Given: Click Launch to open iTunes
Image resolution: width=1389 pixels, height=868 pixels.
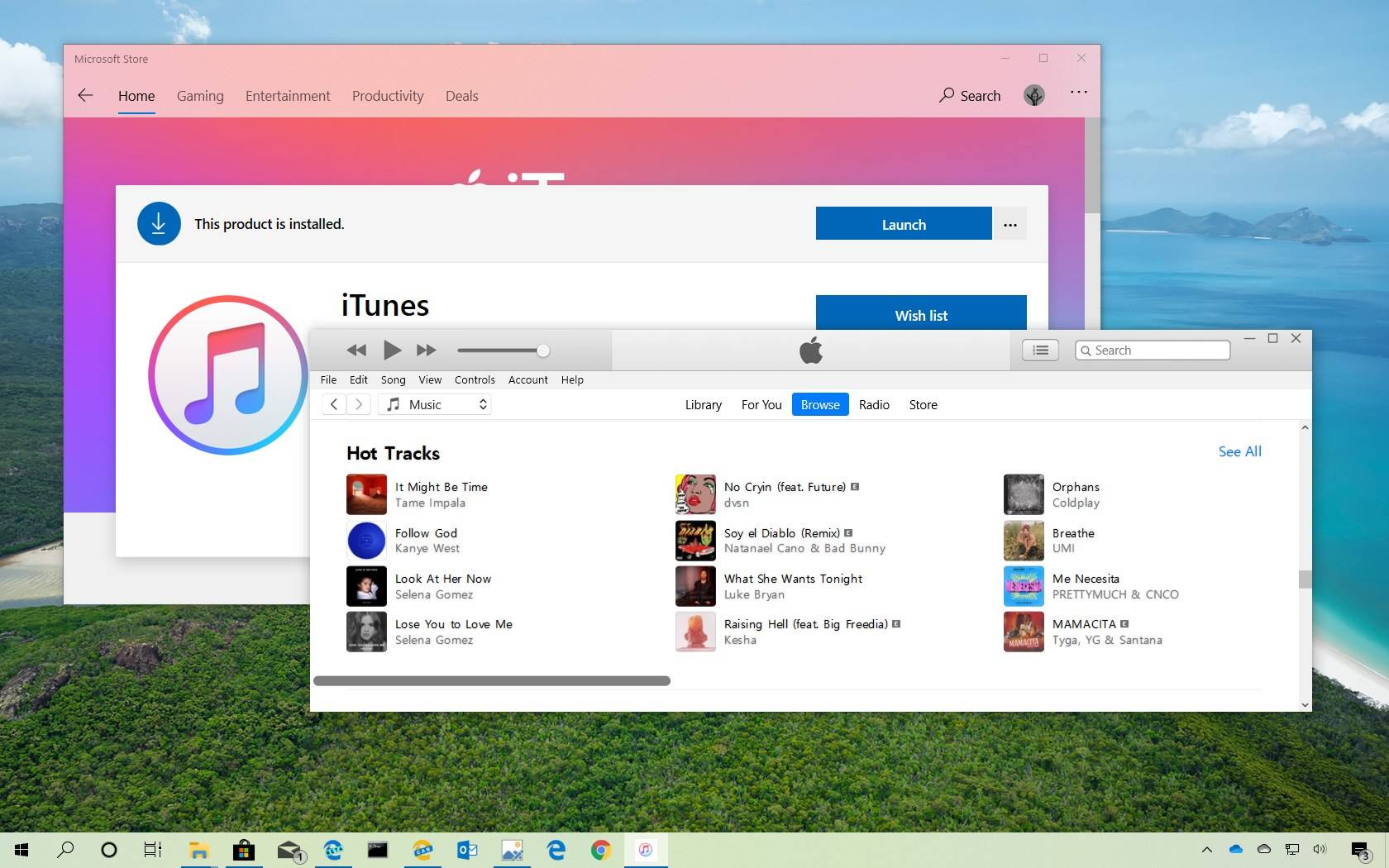Looking at the screenshot, I should [903, 223].
